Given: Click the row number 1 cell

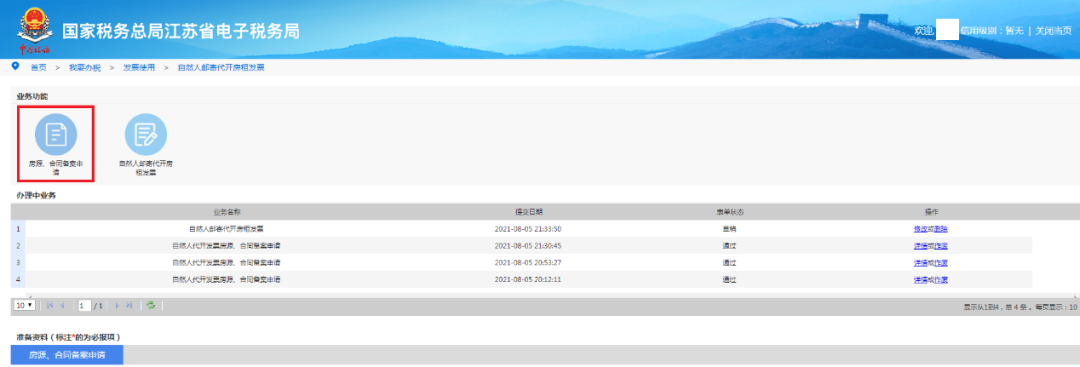Looking at the screenshot, I should (18, 229).
